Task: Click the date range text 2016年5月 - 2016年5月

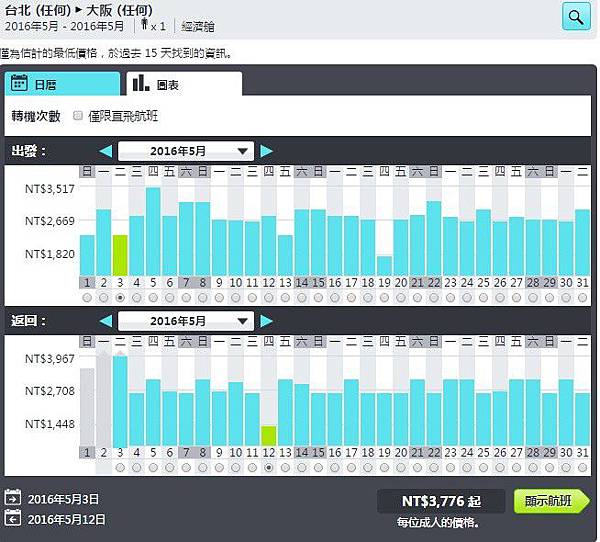Action: 64,26
